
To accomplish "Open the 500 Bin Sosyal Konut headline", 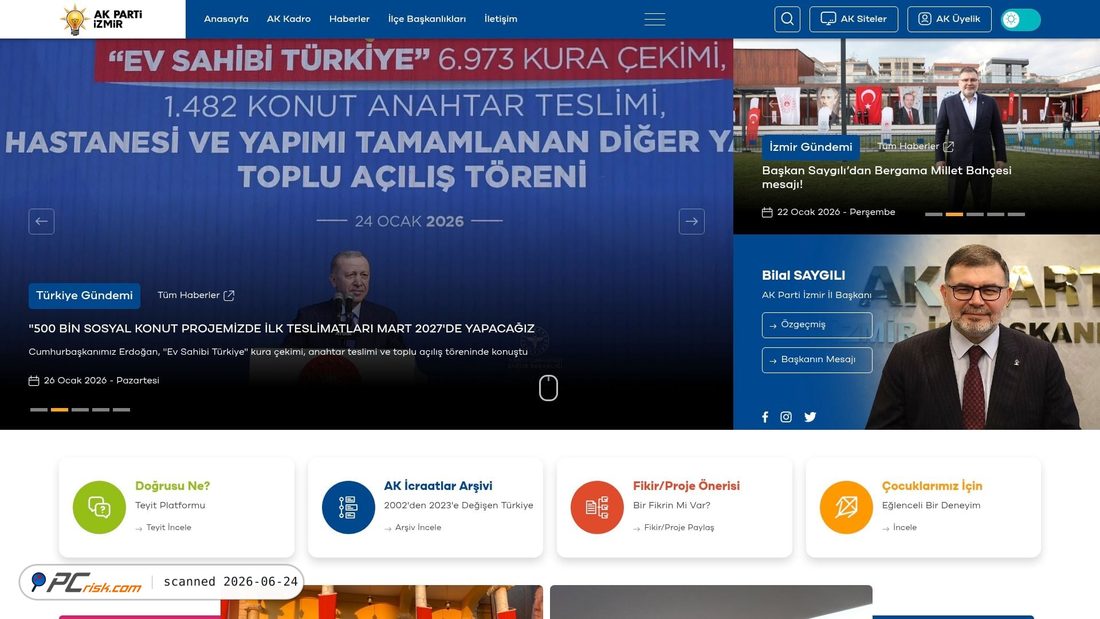I will click(x=281, y=328).
